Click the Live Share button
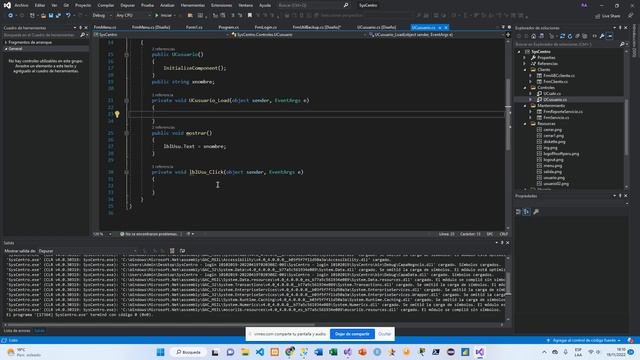 coord(607,16)
